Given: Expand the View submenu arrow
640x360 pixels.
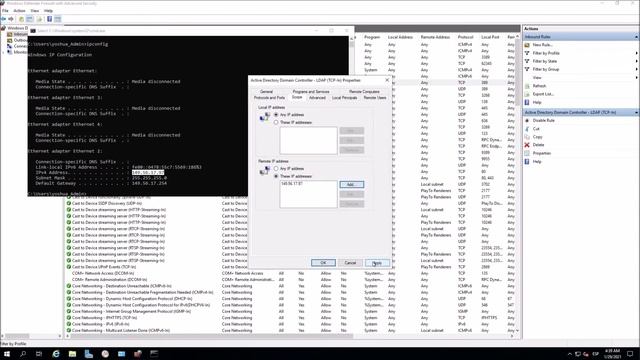Looking at the screenshot, I should click(x=637, y=78).
